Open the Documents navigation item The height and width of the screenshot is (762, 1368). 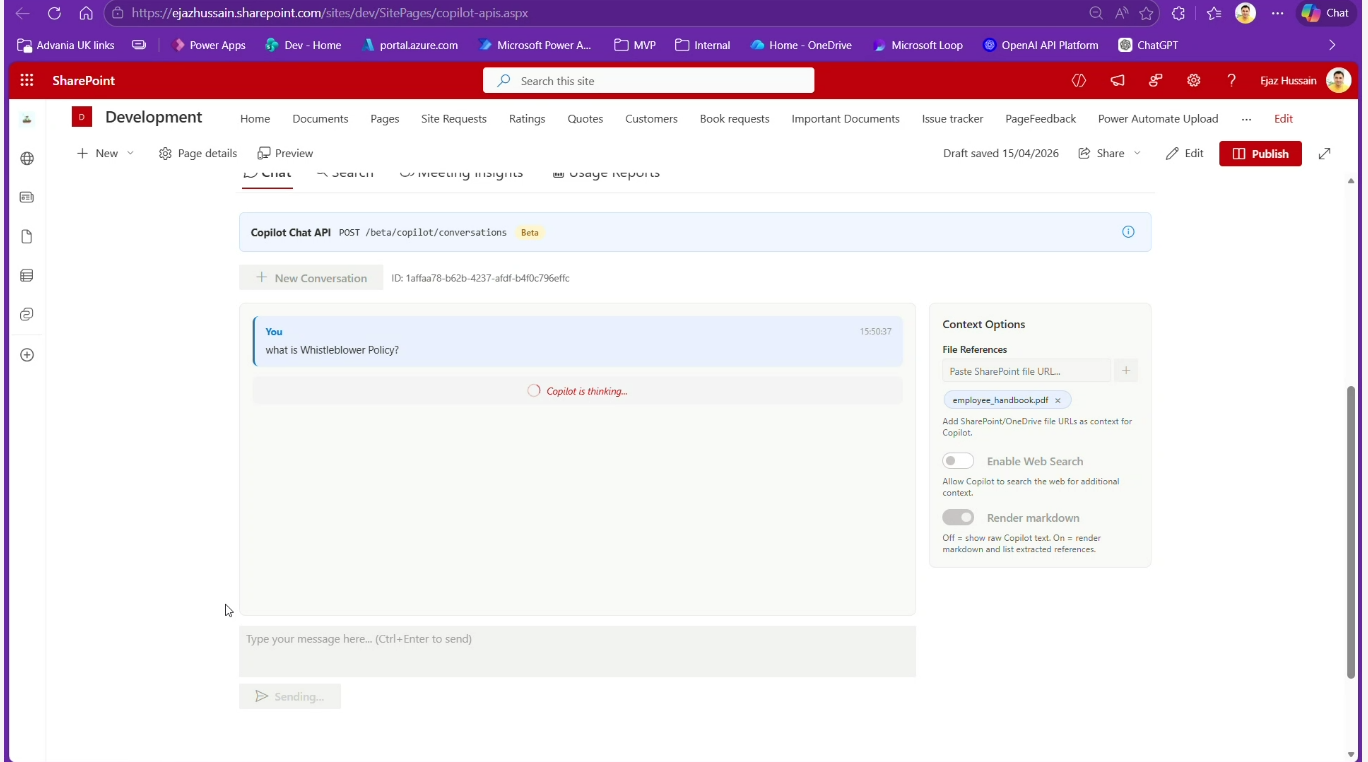(320, 119)
